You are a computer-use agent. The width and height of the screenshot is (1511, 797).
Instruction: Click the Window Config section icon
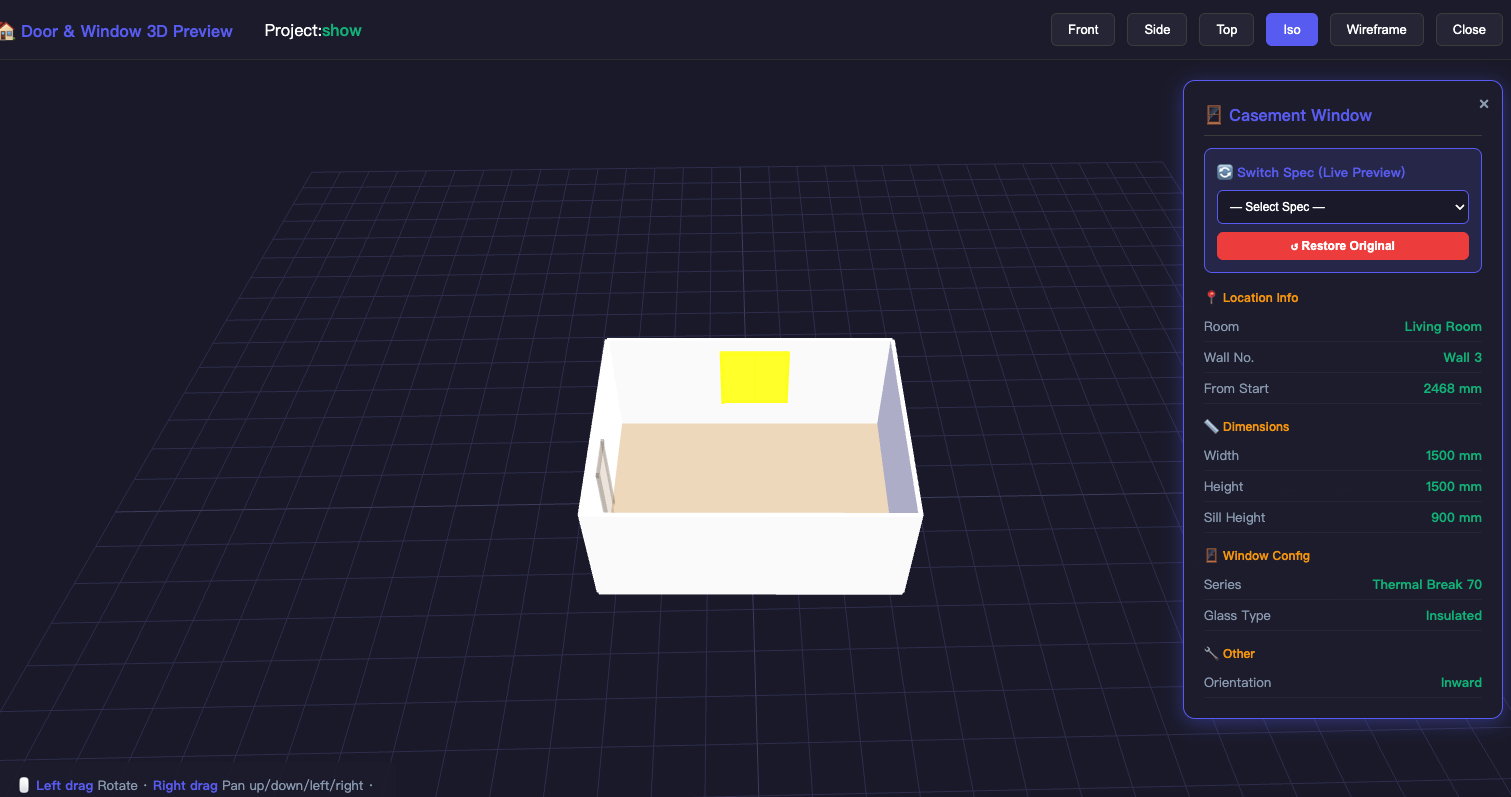(1211, 556)
